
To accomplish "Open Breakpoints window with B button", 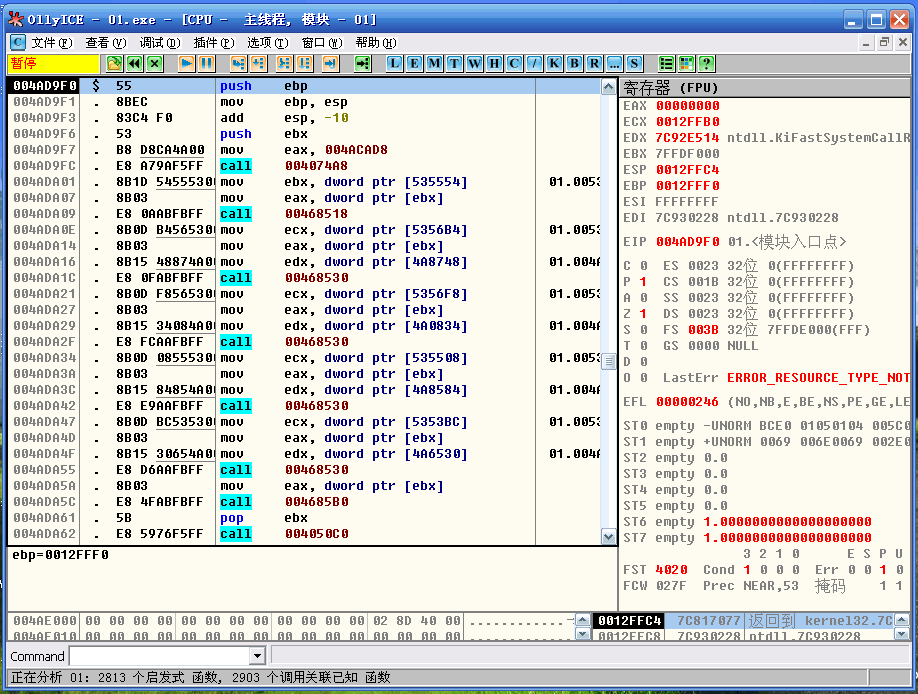I will click(x=574, y=63).
